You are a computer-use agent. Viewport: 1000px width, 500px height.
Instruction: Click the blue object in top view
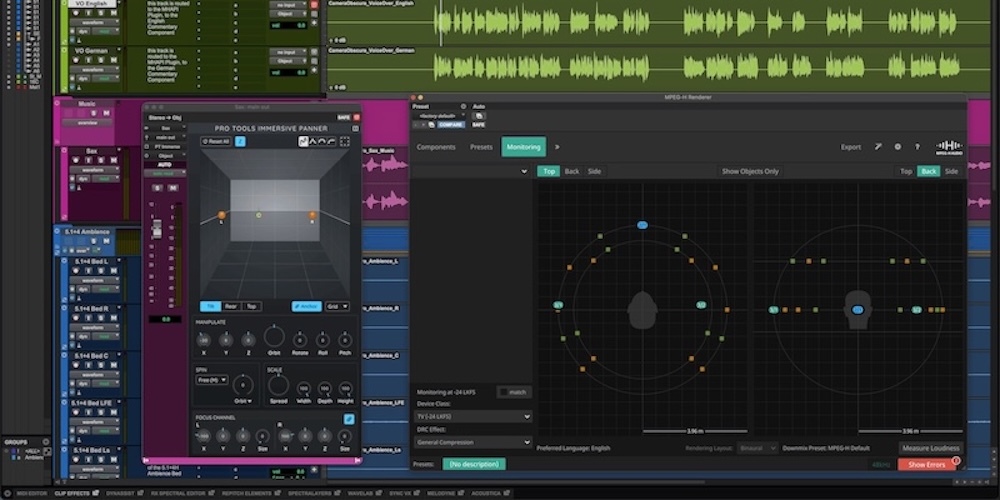[642, 225]
